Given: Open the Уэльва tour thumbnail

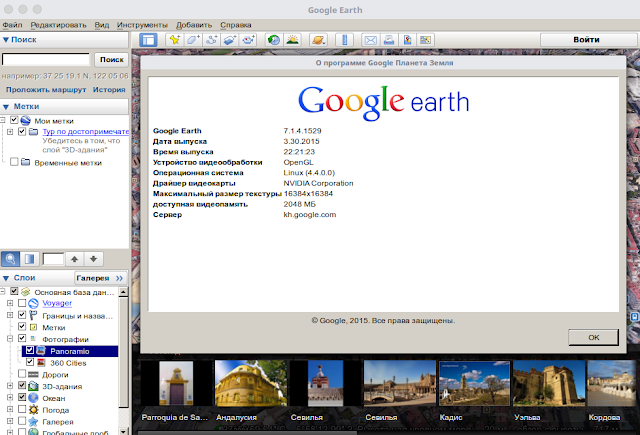Looking at the screenshot, I should pos(549,383).
